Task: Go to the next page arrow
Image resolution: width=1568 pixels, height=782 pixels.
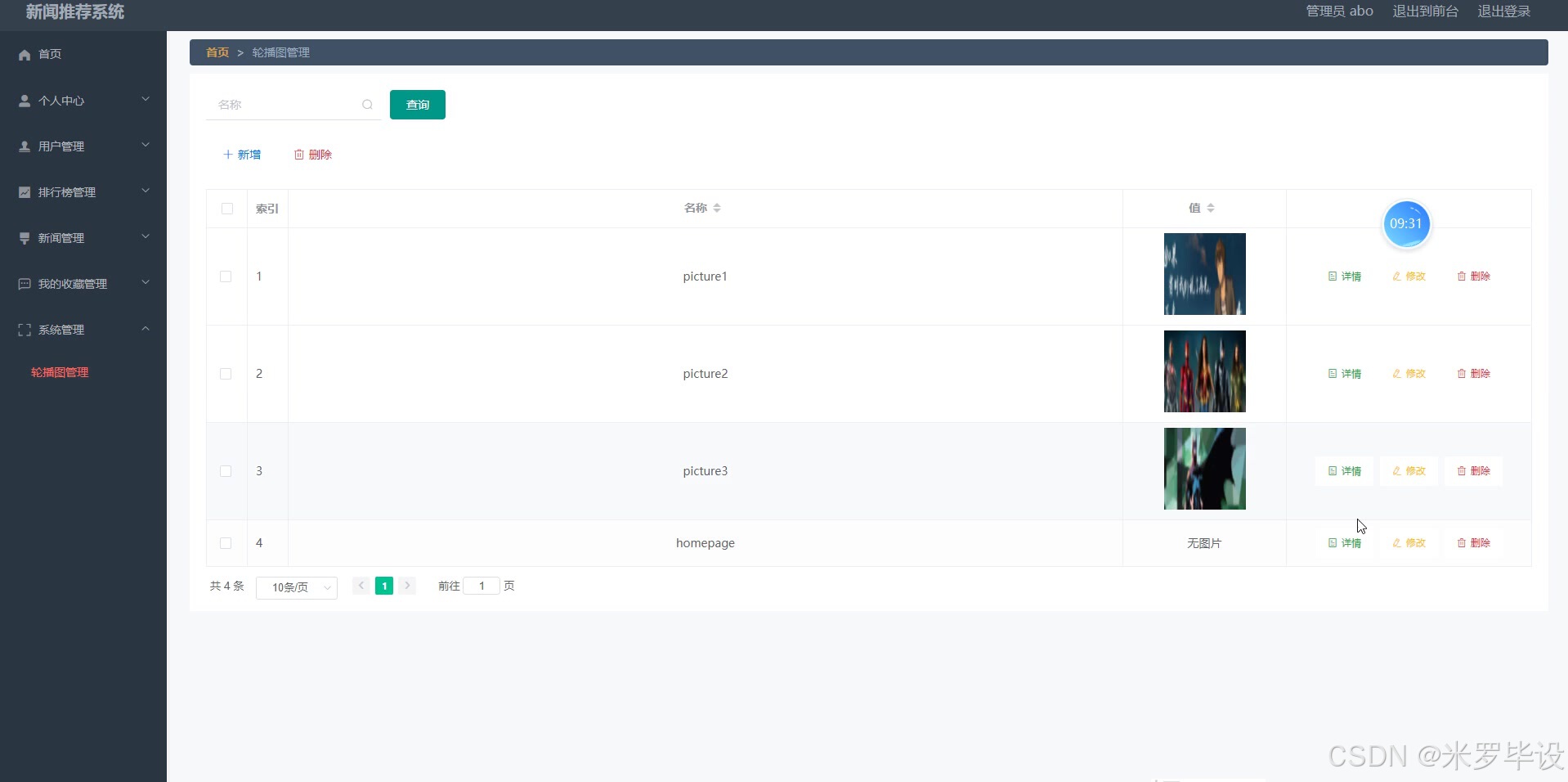Action: pyautogui.click(x=407, y=586)
